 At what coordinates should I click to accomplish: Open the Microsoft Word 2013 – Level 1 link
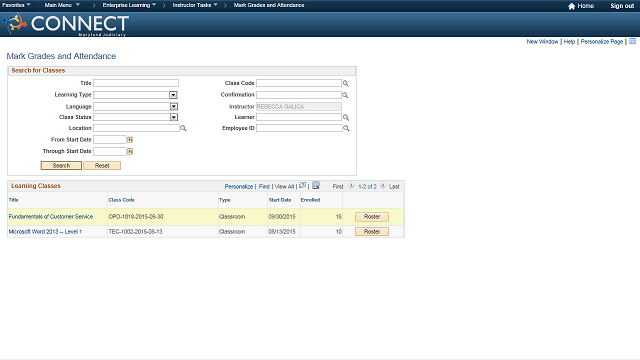[45, 232]
